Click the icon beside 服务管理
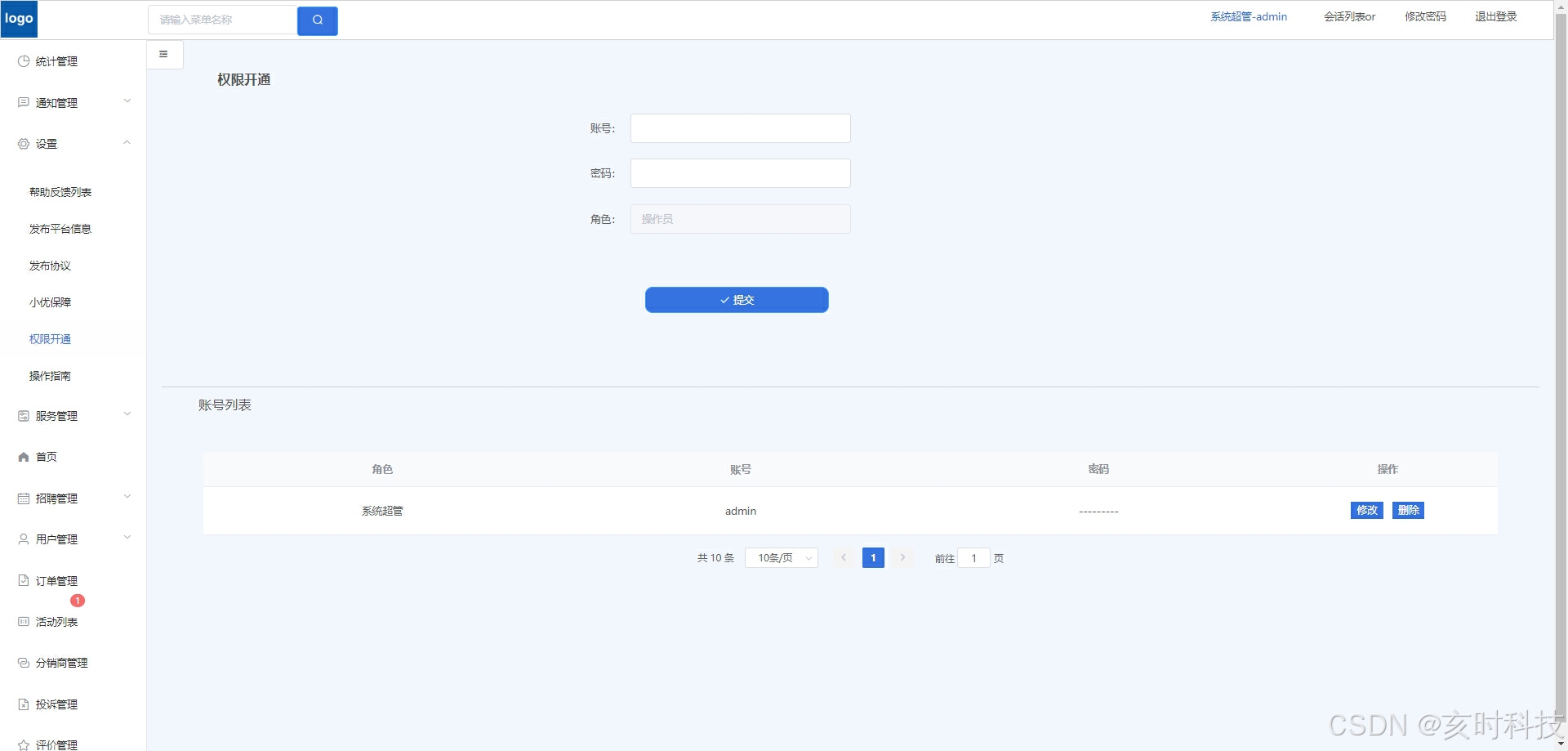Image resolution: width=1568 pixels, height=751 pixels. click(24, 416)
